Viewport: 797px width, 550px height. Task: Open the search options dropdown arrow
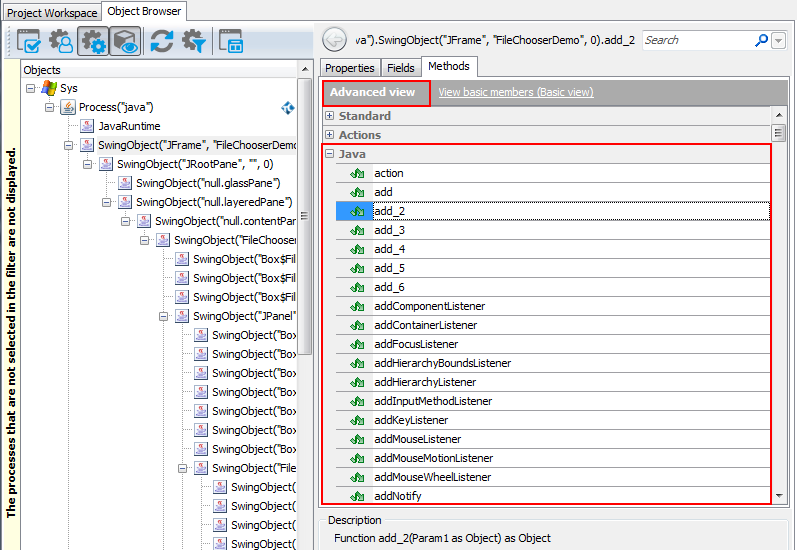pyautogui.click(x=778, y=40)
